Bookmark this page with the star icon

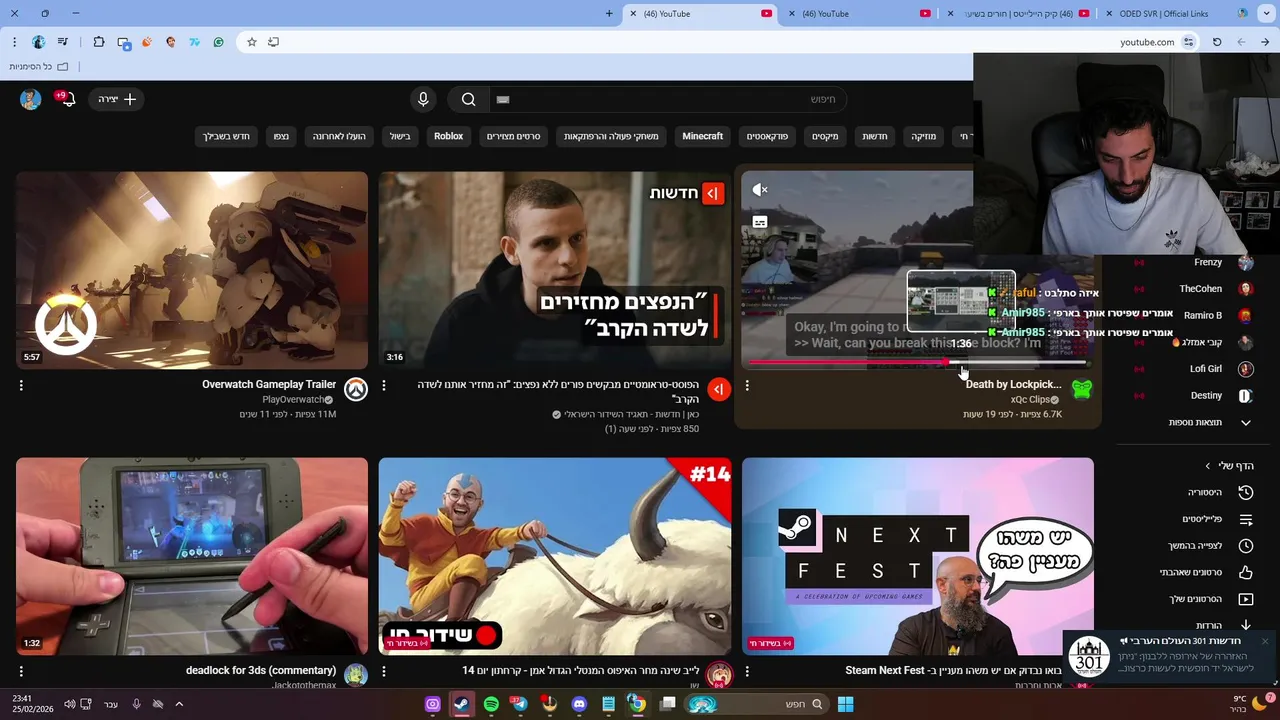pos(252,42)
